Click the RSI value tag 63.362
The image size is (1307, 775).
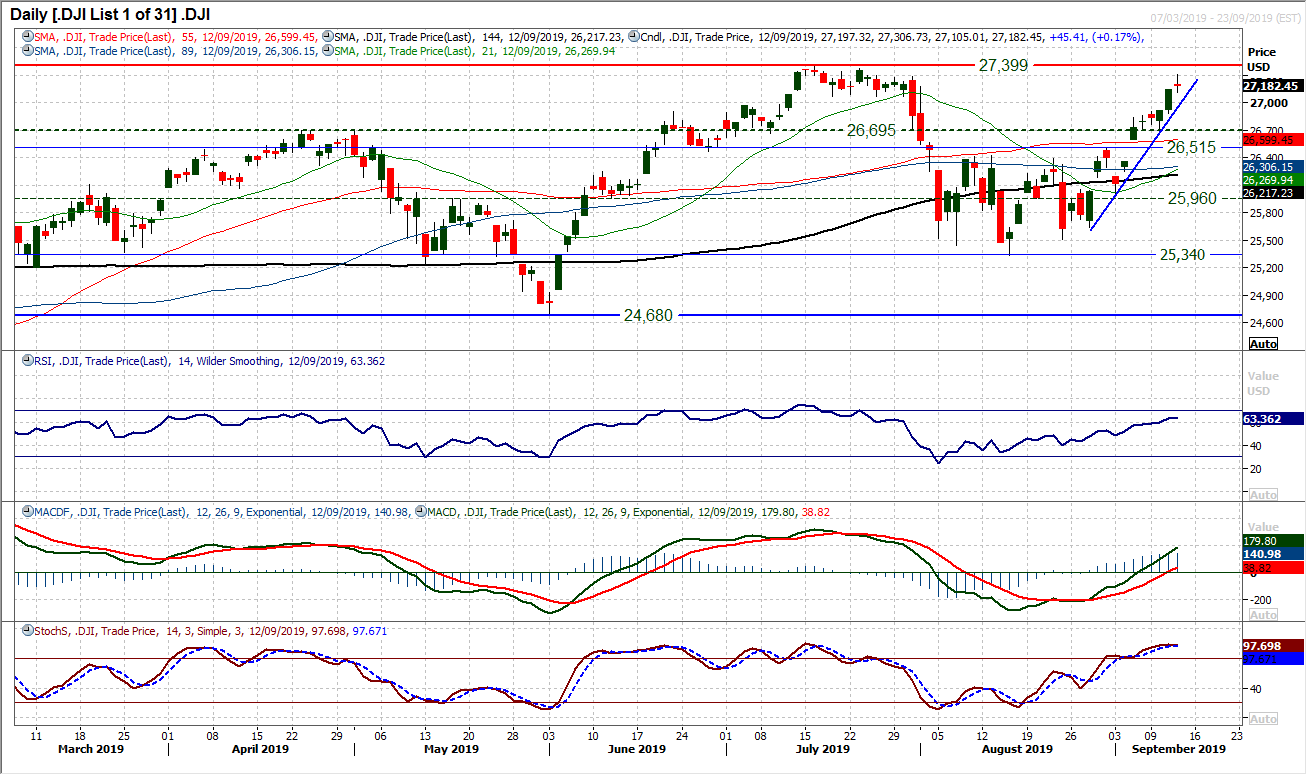pos(1272,419)
